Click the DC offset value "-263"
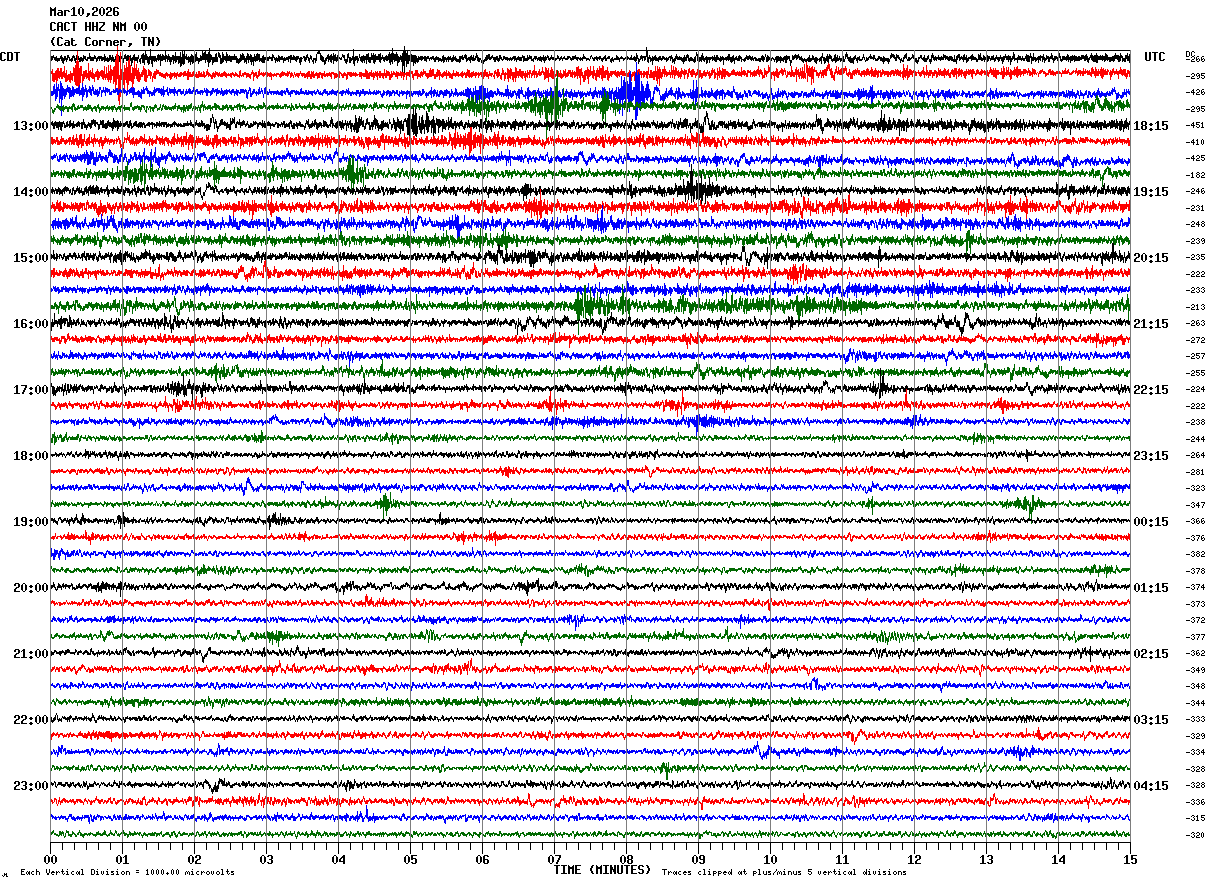This screenshot has height=886, width=1210. (x=1195, y=324)
